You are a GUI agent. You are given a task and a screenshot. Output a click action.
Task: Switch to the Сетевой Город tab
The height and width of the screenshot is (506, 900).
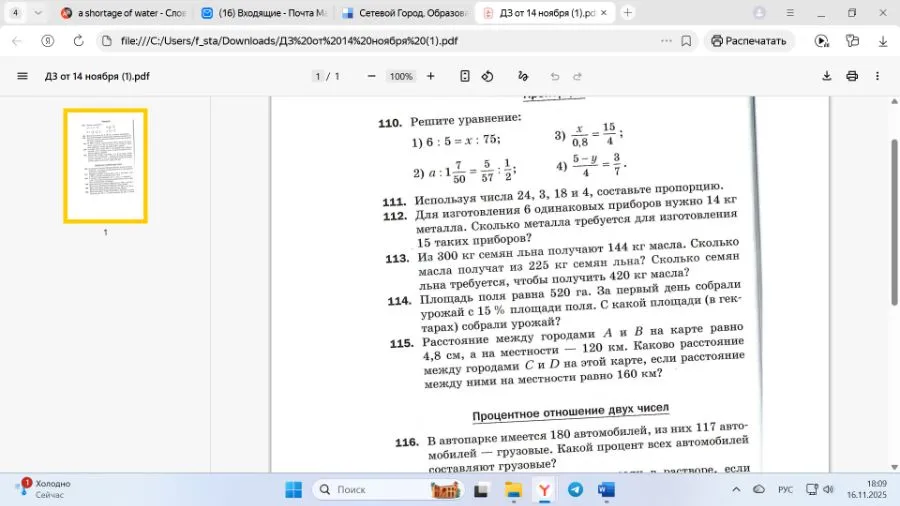[406, 13]
